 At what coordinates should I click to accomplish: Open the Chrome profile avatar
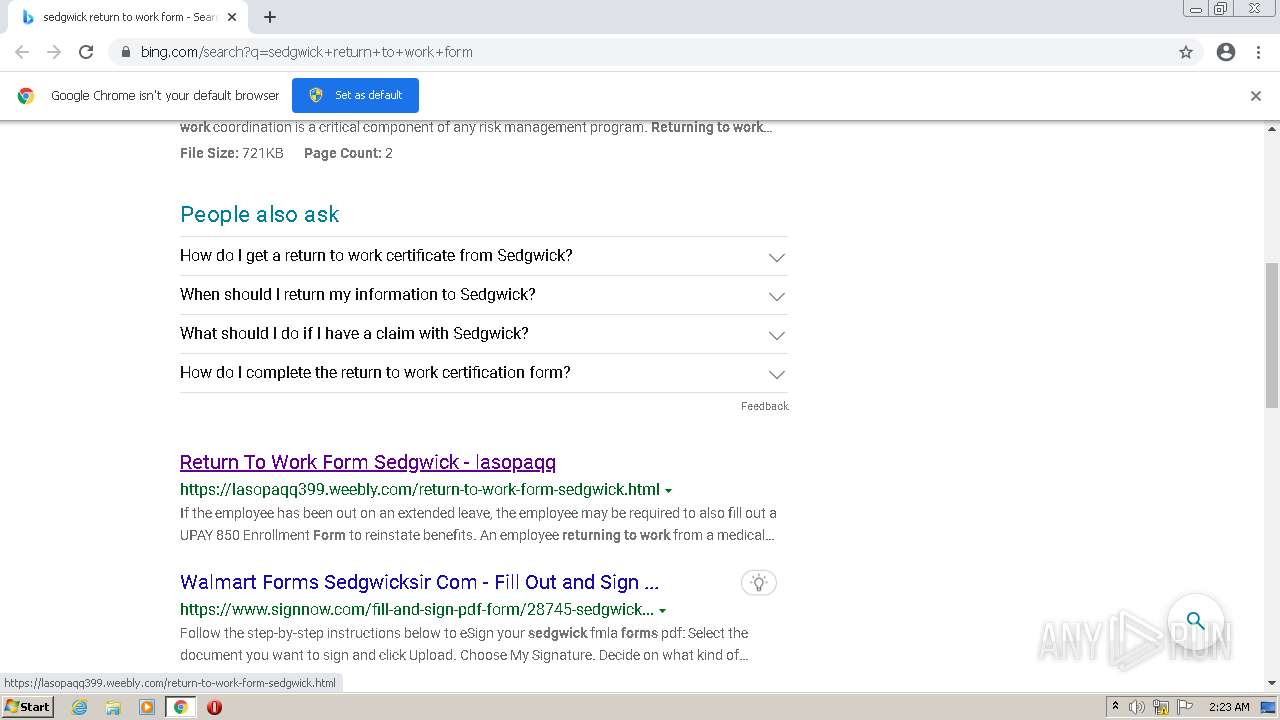[1226, 52]
